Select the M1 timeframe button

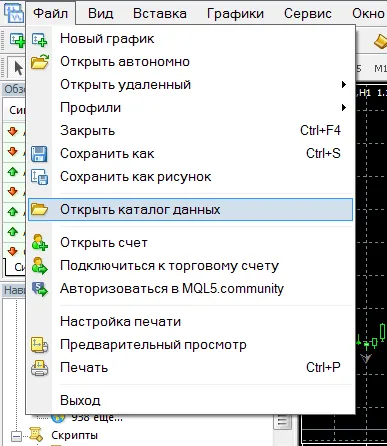click(x=380, y=69)
